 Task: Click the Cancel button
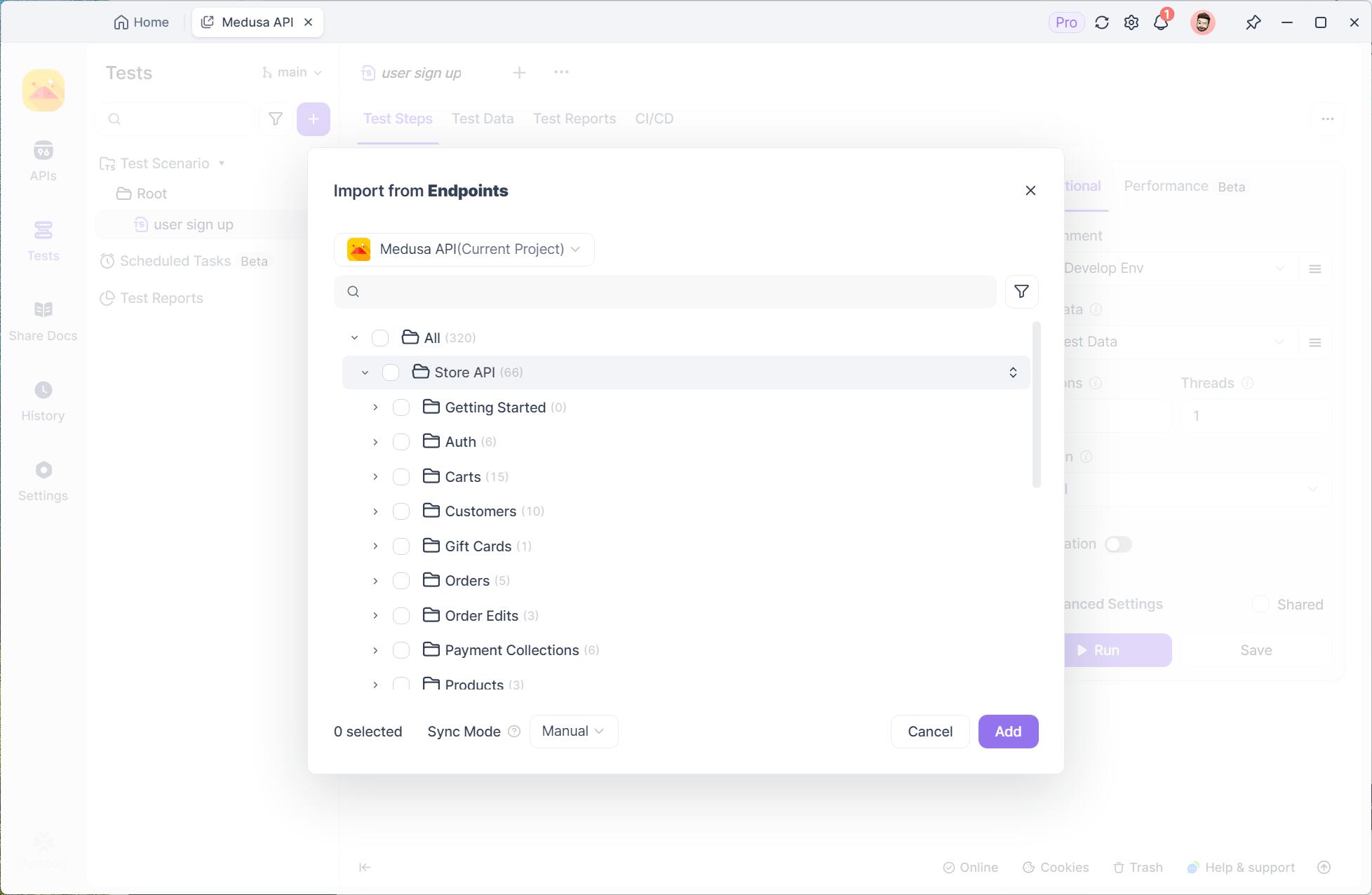coord(930,732)
